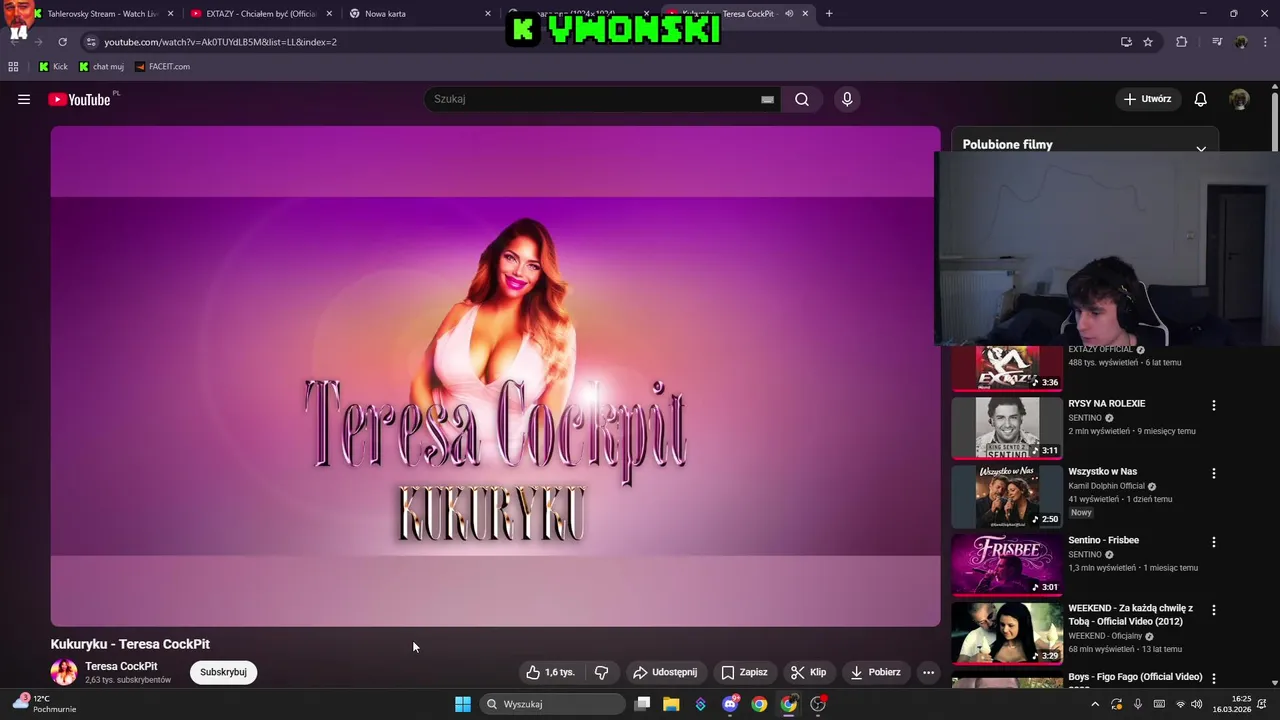1280x720 pixels.
Task: Open YouTube notifications bell
Action: click(x=1201, y=99)
